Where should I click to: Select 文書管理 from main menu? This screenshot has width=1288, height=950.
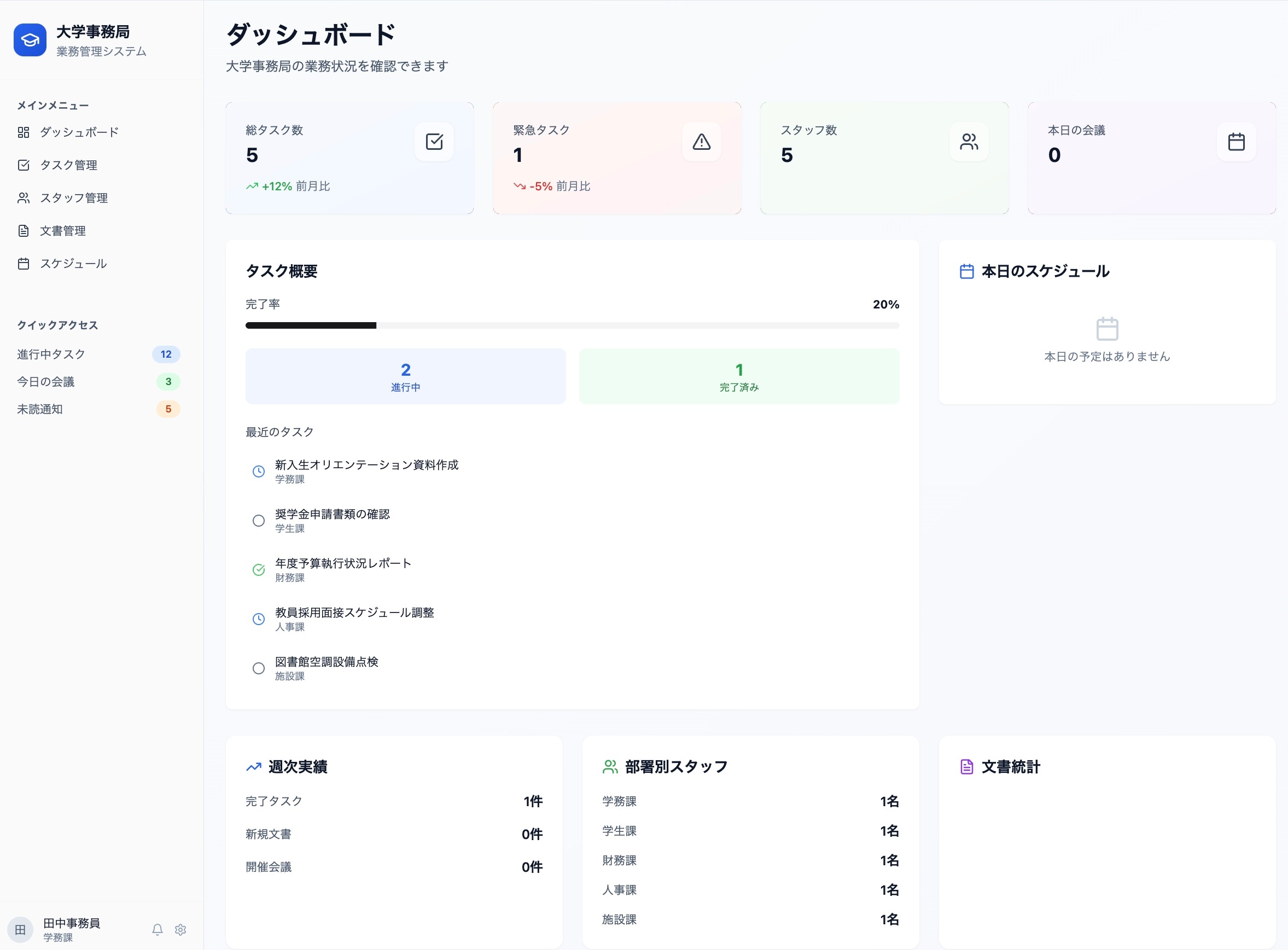(x=62, y=231)
